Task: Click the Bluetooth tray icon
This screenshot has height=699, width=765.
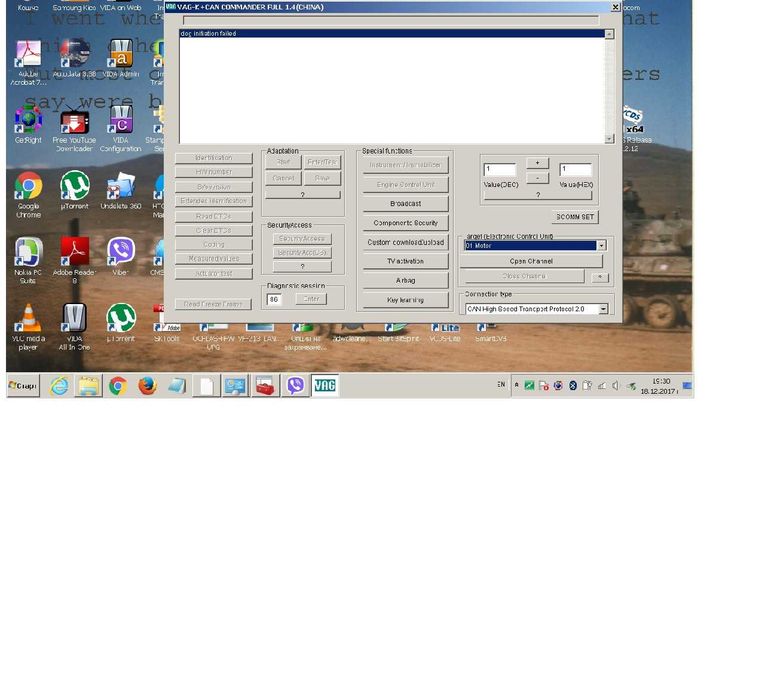Action: pyautogui.click(x=573, y=386)
